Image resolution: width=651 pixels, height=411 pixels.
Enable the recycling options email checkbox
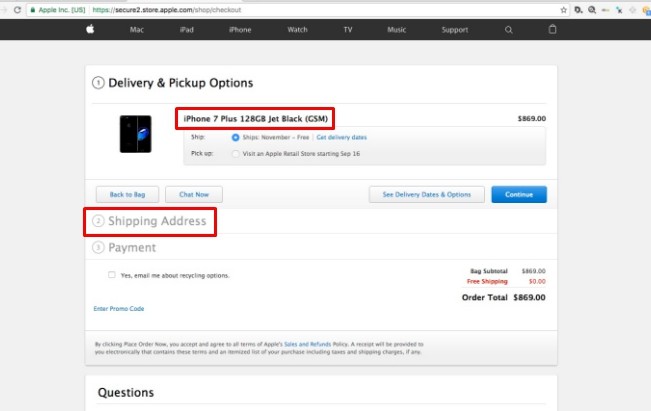111,275
